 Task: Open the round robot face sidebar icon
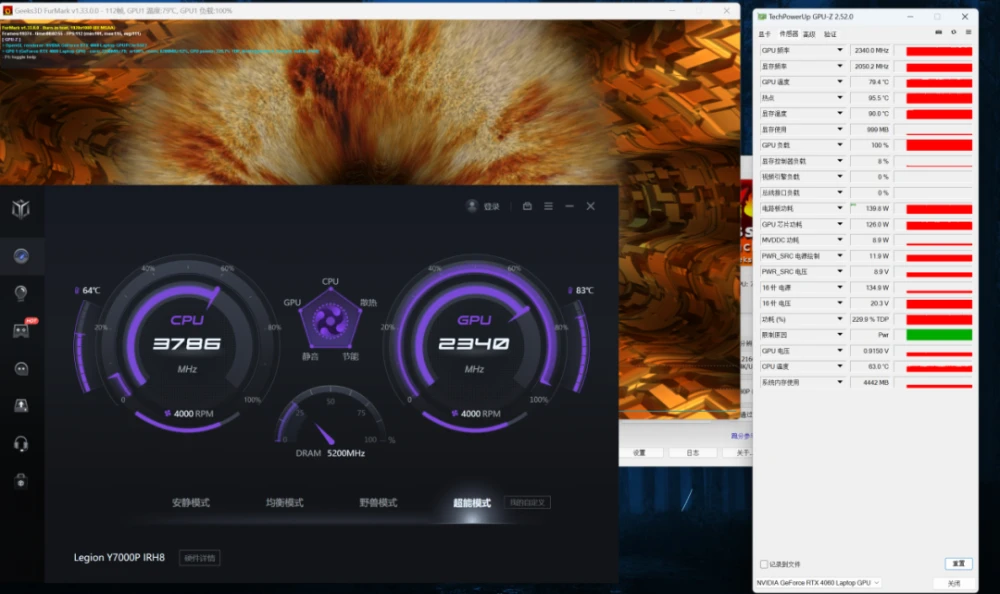click(x=21, y=369)
